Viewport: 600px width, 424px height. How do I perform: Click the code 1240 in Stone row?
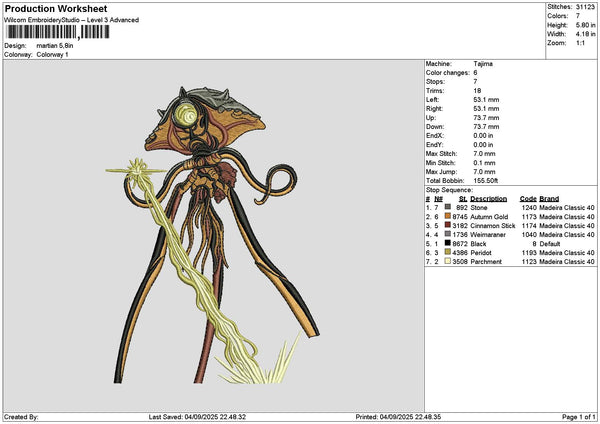(x=529, y=207)
